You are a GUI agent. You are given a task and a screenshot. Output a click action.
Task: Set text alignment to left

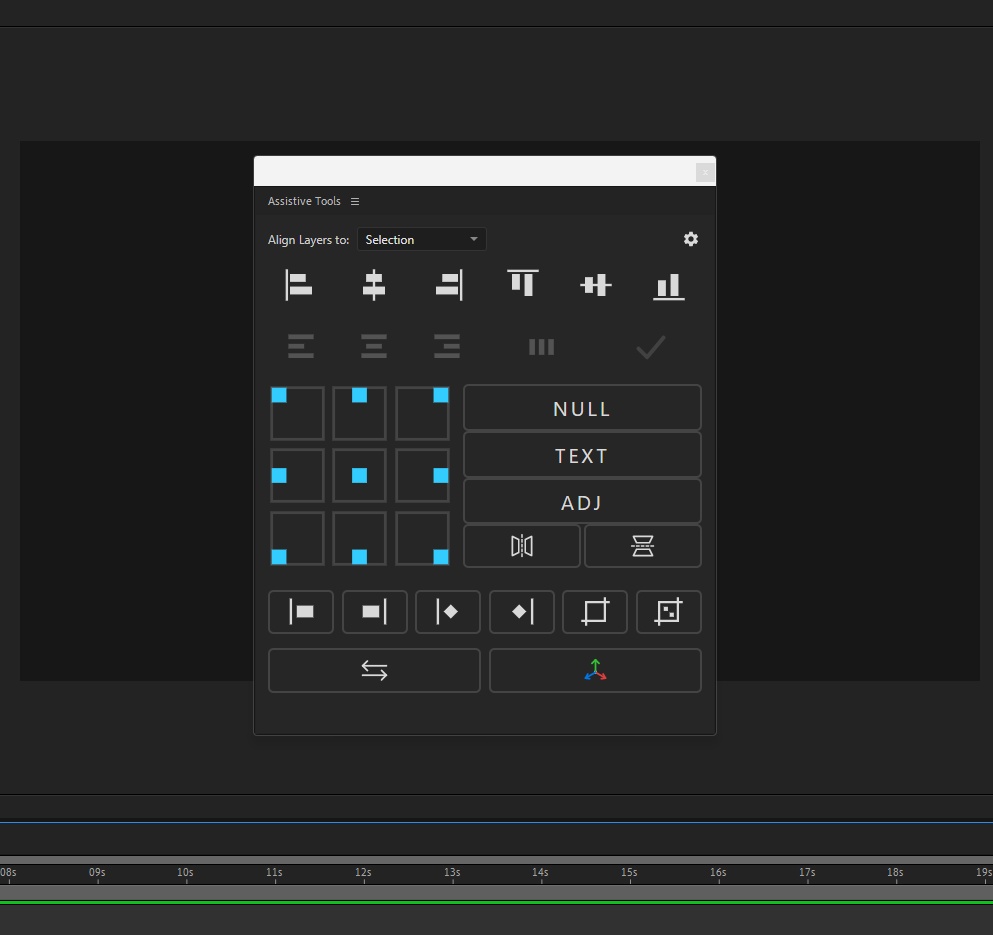coord(301,347)
